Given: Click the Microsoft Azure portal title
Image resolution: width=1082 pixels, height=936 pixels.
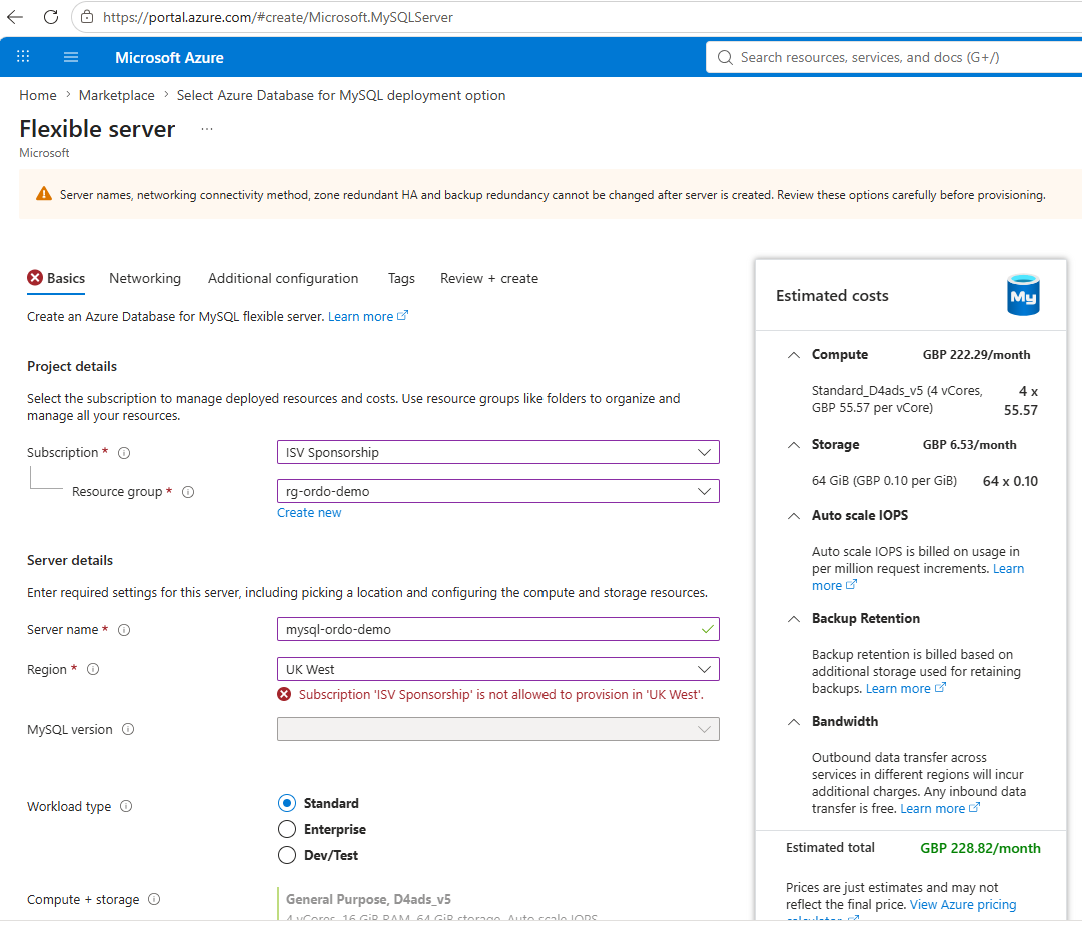Looking at the screenshot, I should coord(169,57).
